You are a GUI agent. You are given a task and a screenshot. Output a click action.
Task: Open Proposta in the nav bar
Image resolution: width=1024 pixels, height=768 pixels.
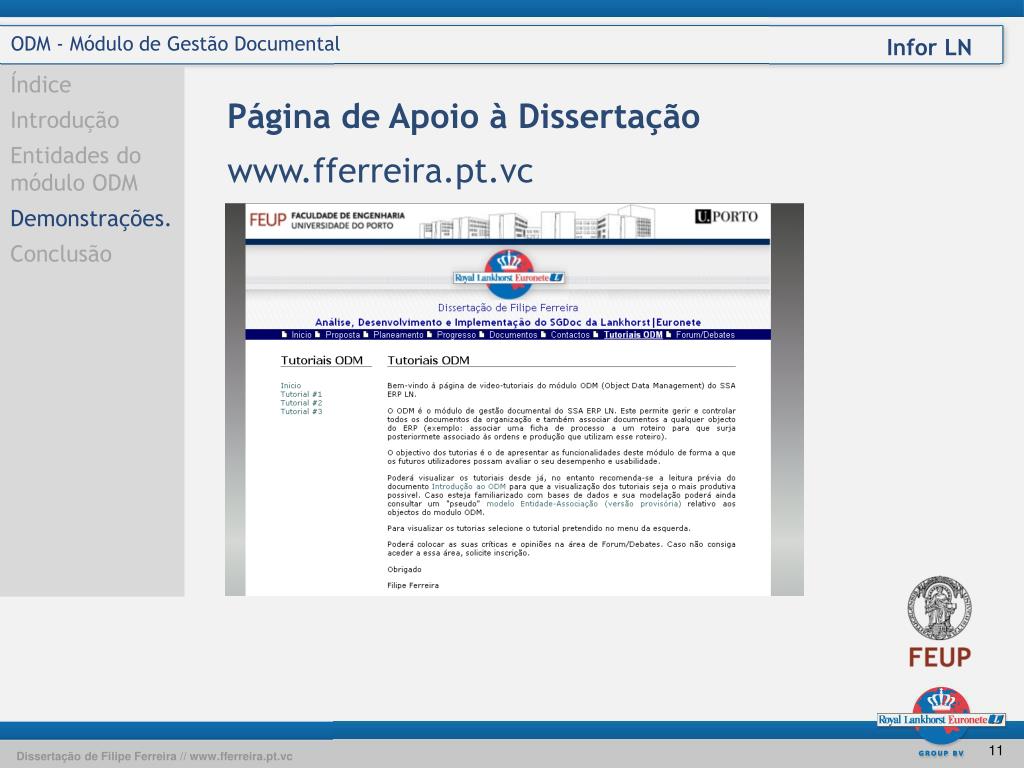pos(342,335)
